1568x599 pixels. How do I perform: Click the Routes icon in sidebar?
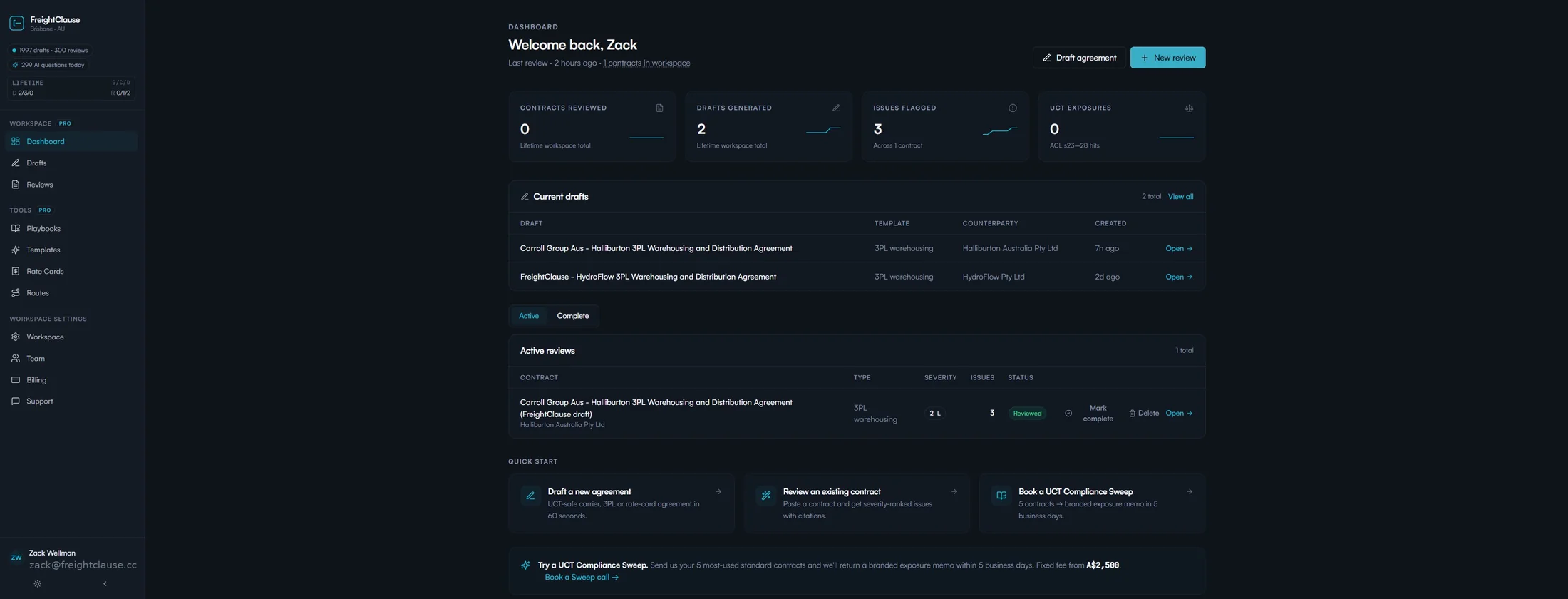point(16,292)
